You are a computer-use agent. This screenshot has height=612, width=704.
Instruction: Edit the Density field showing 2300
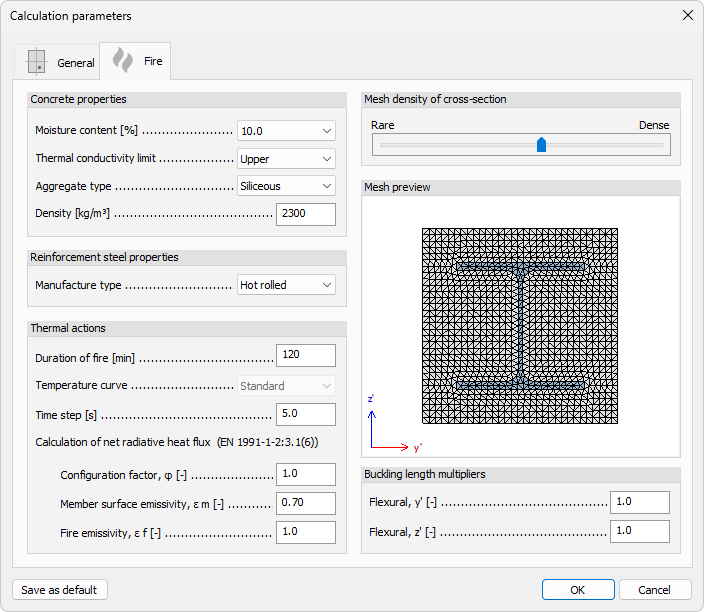pyautogui.click(x=306, y=214)
